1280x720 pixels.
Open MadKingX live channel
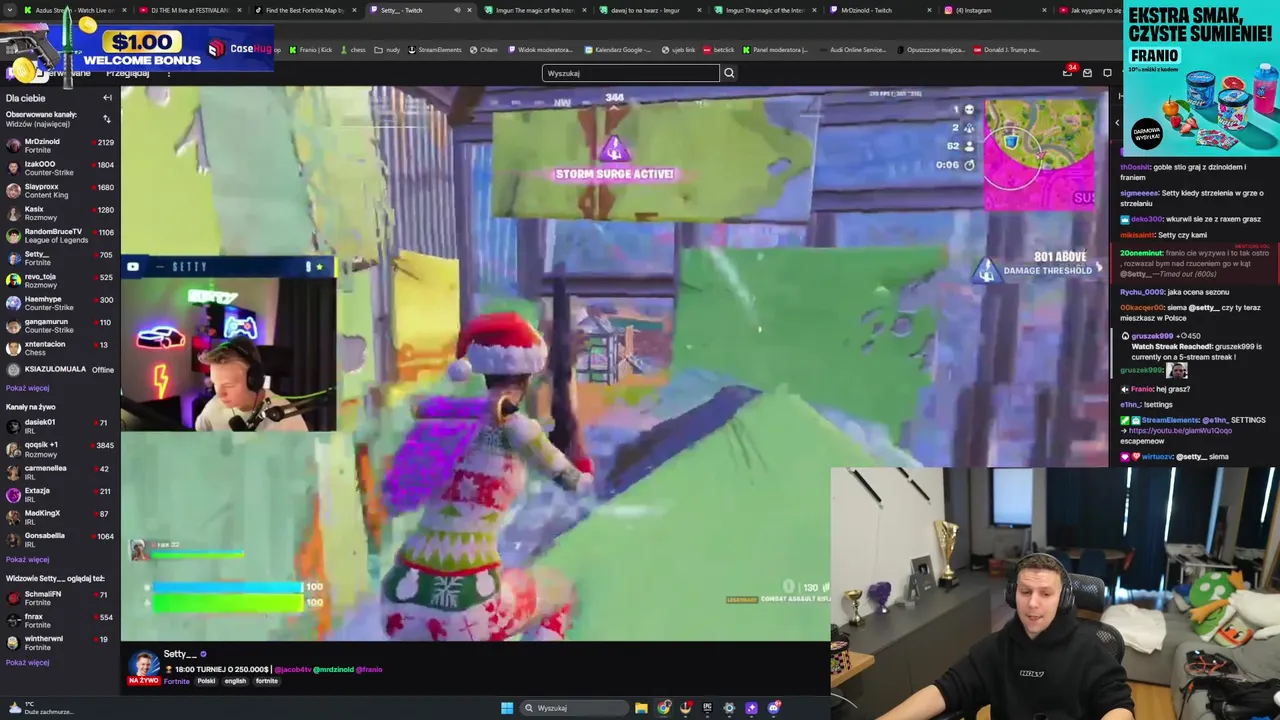[x=60, y=517]
